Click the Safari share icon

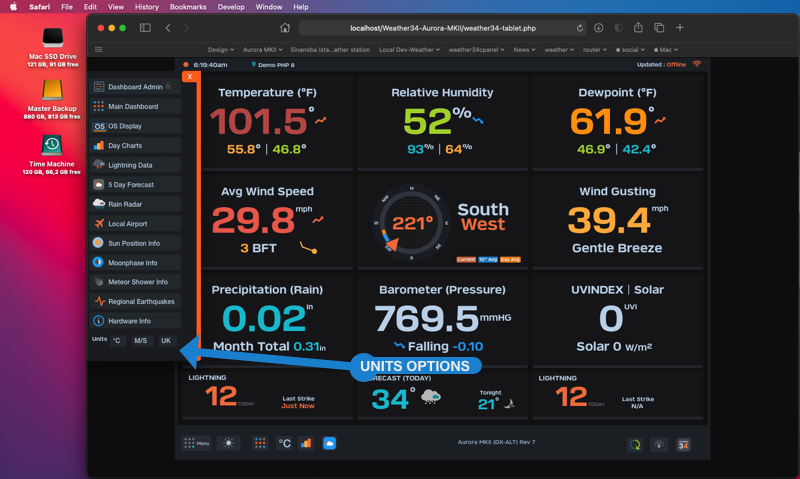pos(638,28)
